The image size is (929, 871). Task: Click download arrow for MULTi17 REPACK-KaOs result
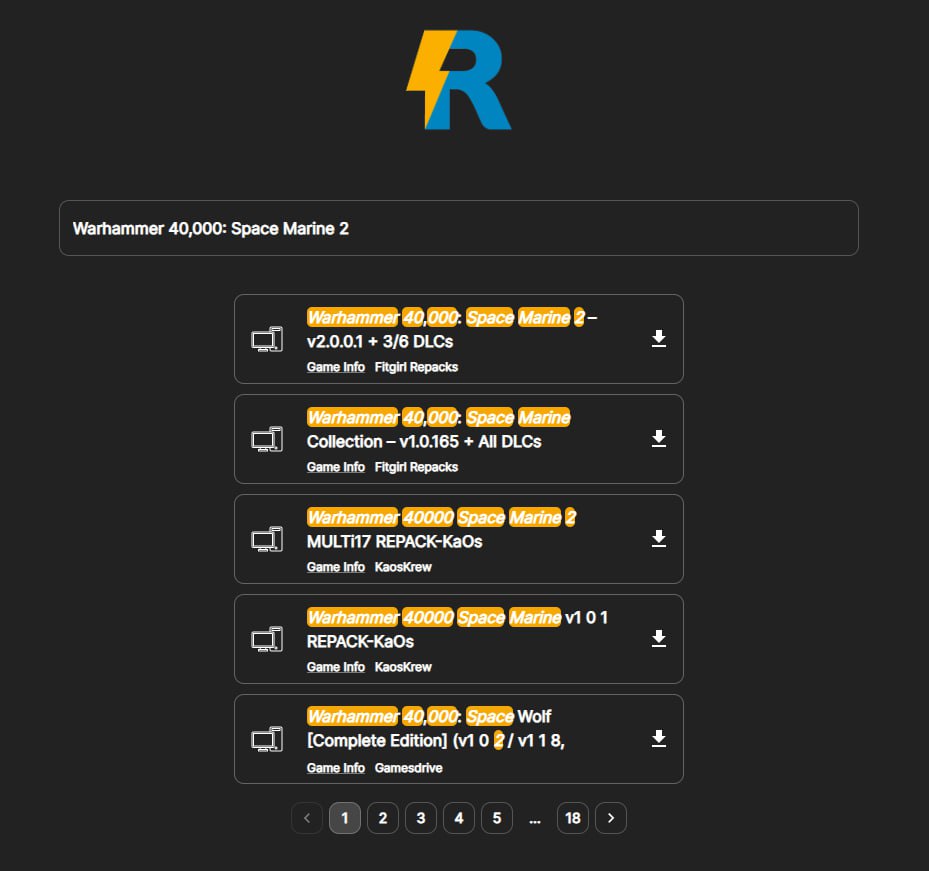coord(658,539)
